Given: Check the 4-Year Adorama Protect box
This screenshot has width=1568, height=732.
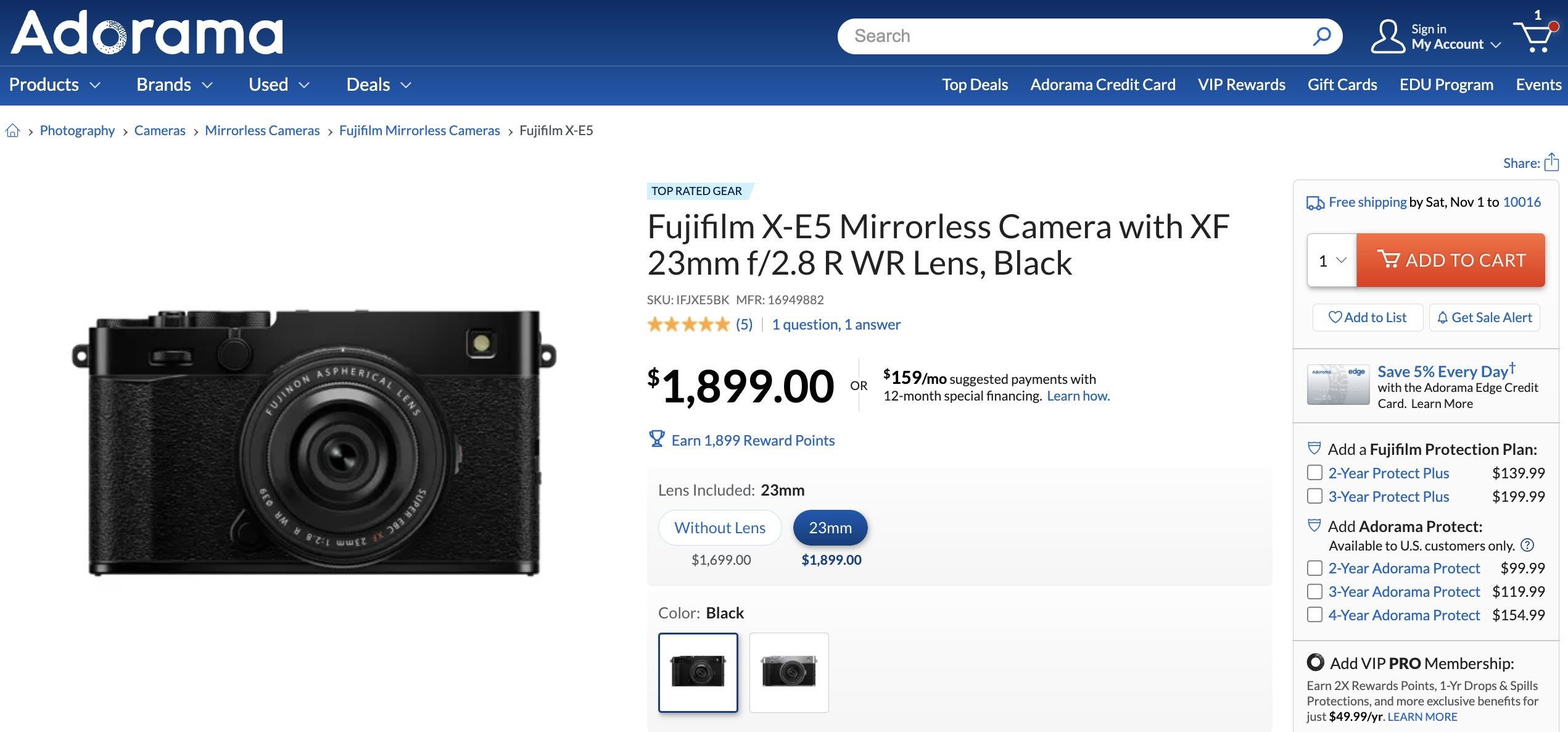Looking at the screenshot, I should click(1314, 615).
